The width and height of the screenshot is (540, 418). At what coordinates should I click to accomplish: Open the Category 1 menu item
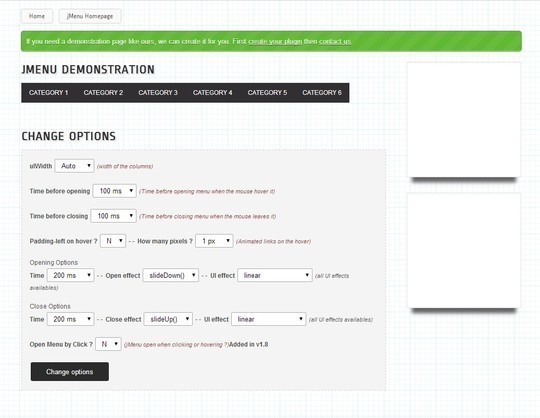[x=49, y=93]
